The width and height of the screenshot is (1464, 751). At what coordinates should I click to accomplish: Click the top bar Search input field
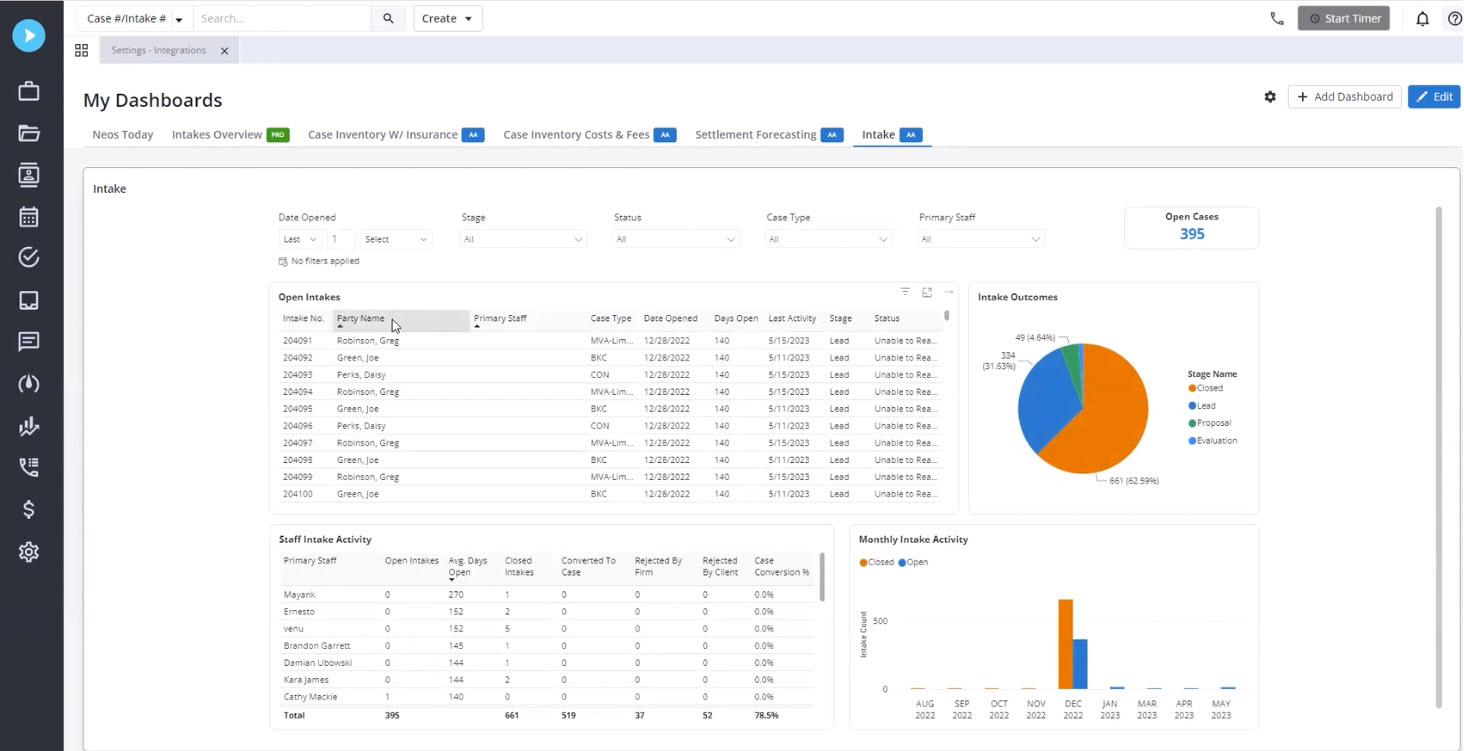point(282,18)
